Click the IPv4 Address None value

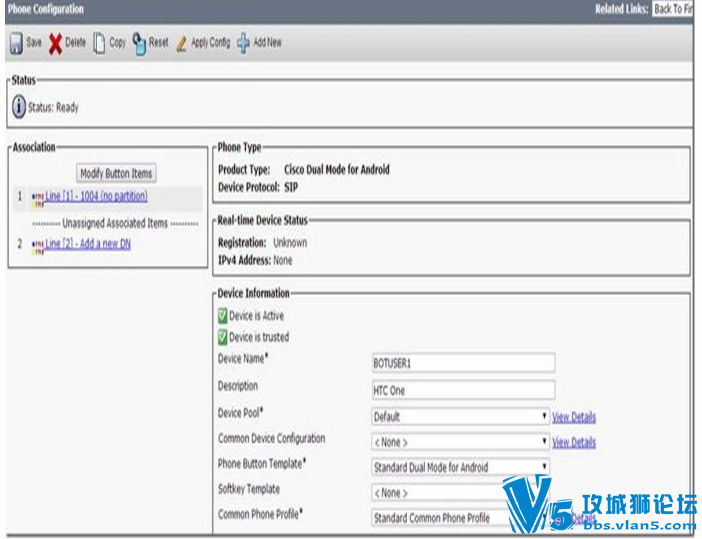[x=283, y=260]
